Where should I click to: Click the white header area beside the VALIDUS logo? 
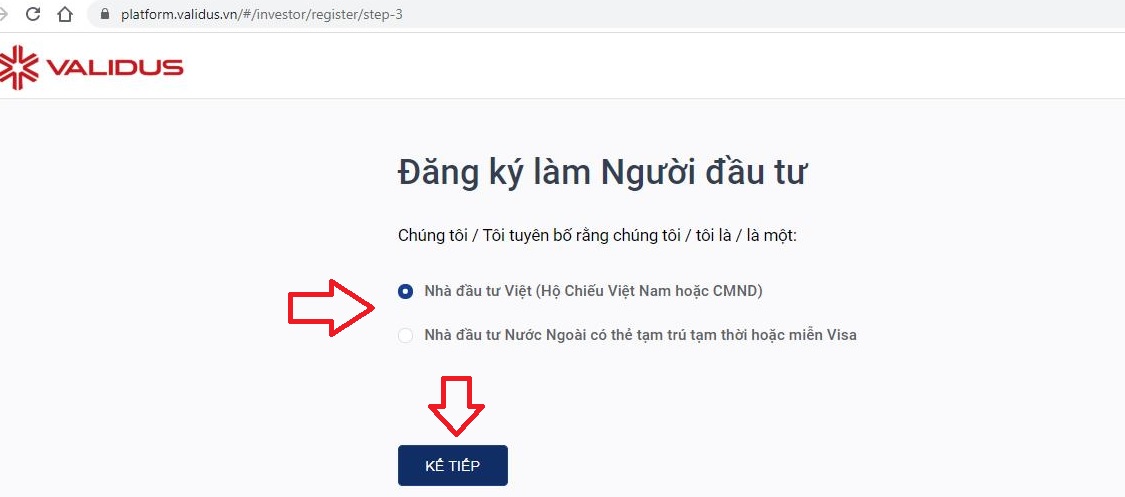(x=646, y=67)
